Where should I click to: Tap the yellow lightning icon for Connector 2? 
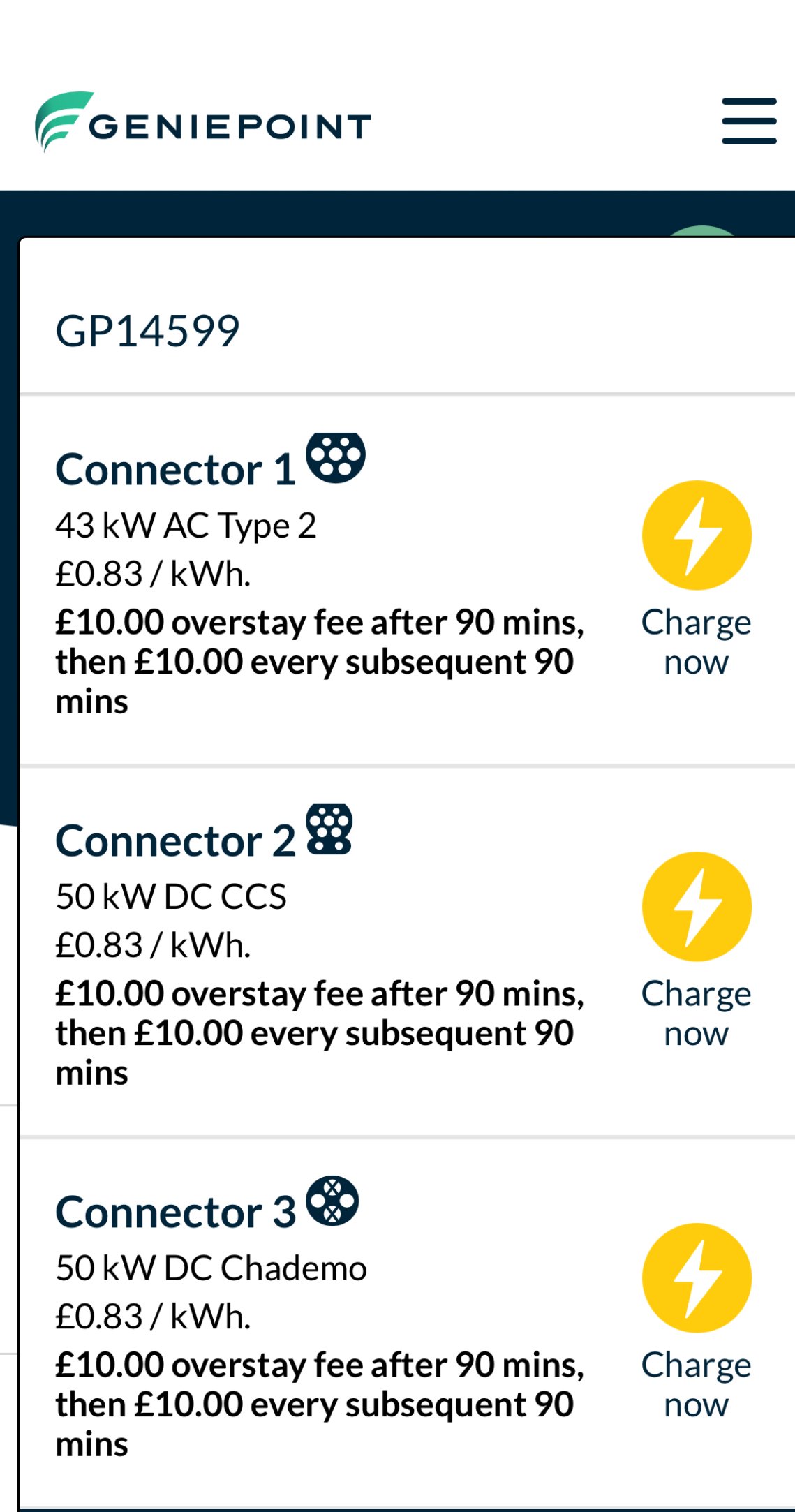click(x=697, y=907)
